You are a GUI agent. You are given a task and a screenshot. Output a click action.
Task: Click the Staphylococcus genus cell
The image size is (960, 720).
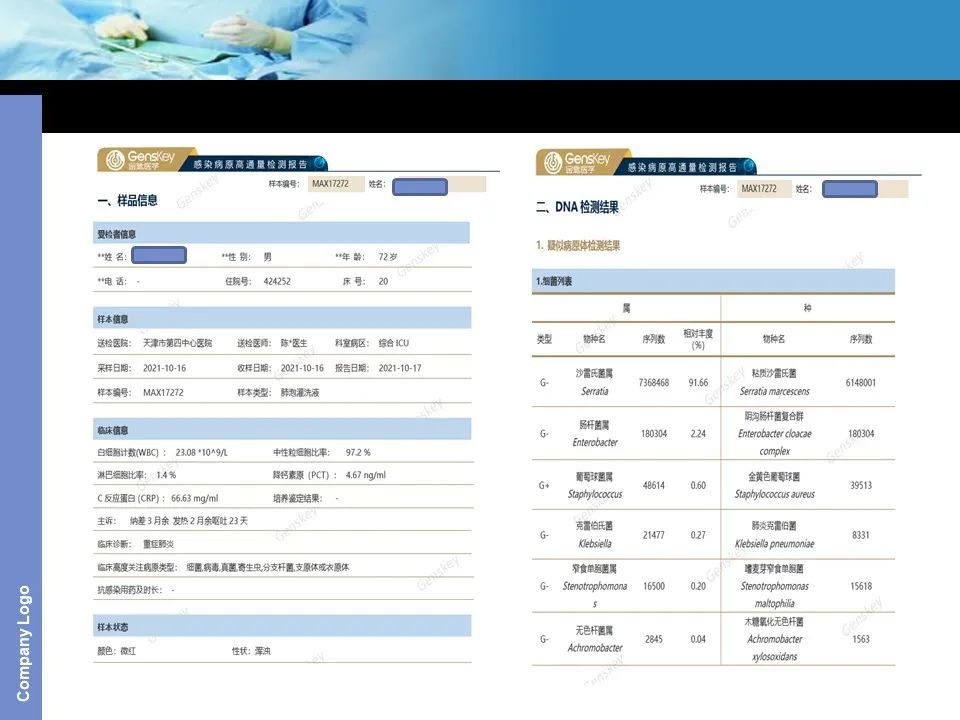click(594, 485)
